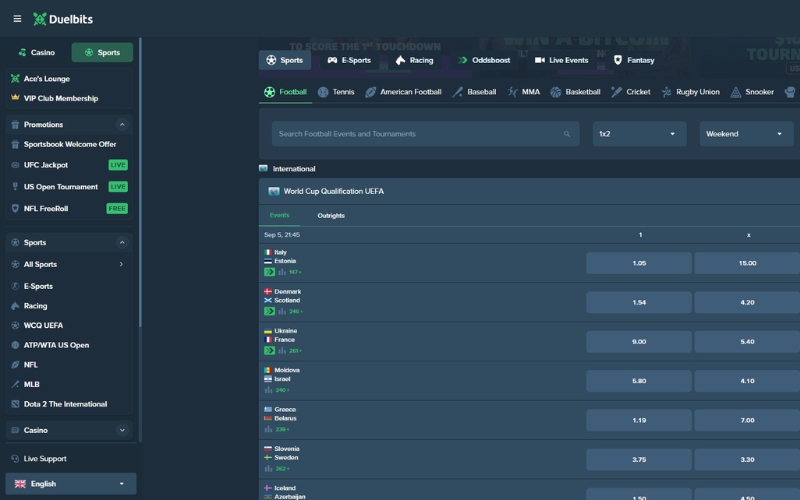Bet on Moldova win at 5.80
Image resolution: width=800 pixels, height=500 pixels.
[639, 381]
